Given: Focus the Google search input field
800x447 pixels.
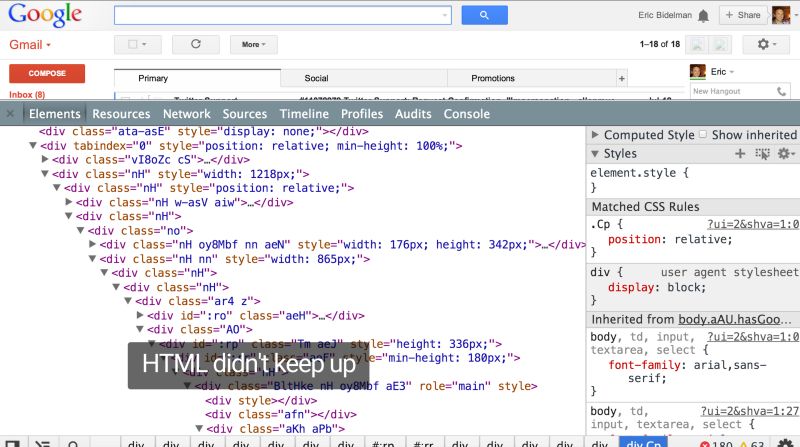Looking at the screenshot, I should 283,15.
